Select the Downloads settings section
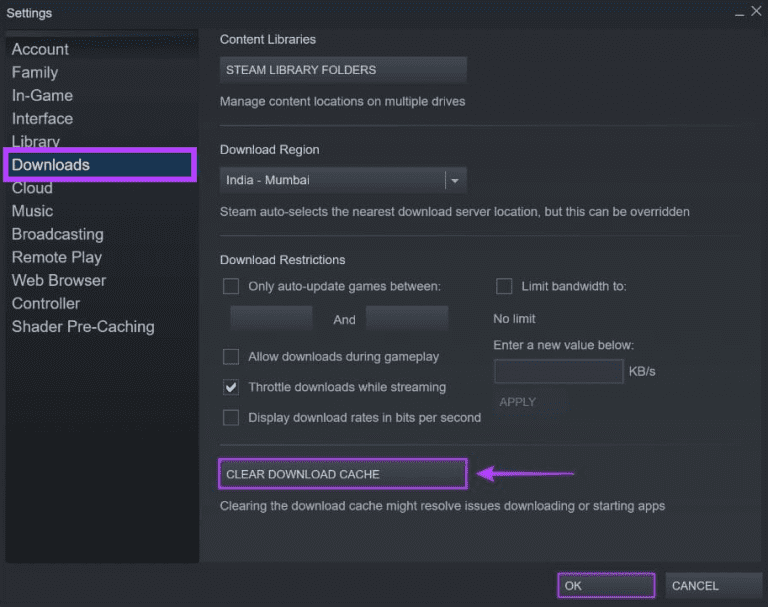The width and height of the screenshot is (768, 607). tap(100, 165)
